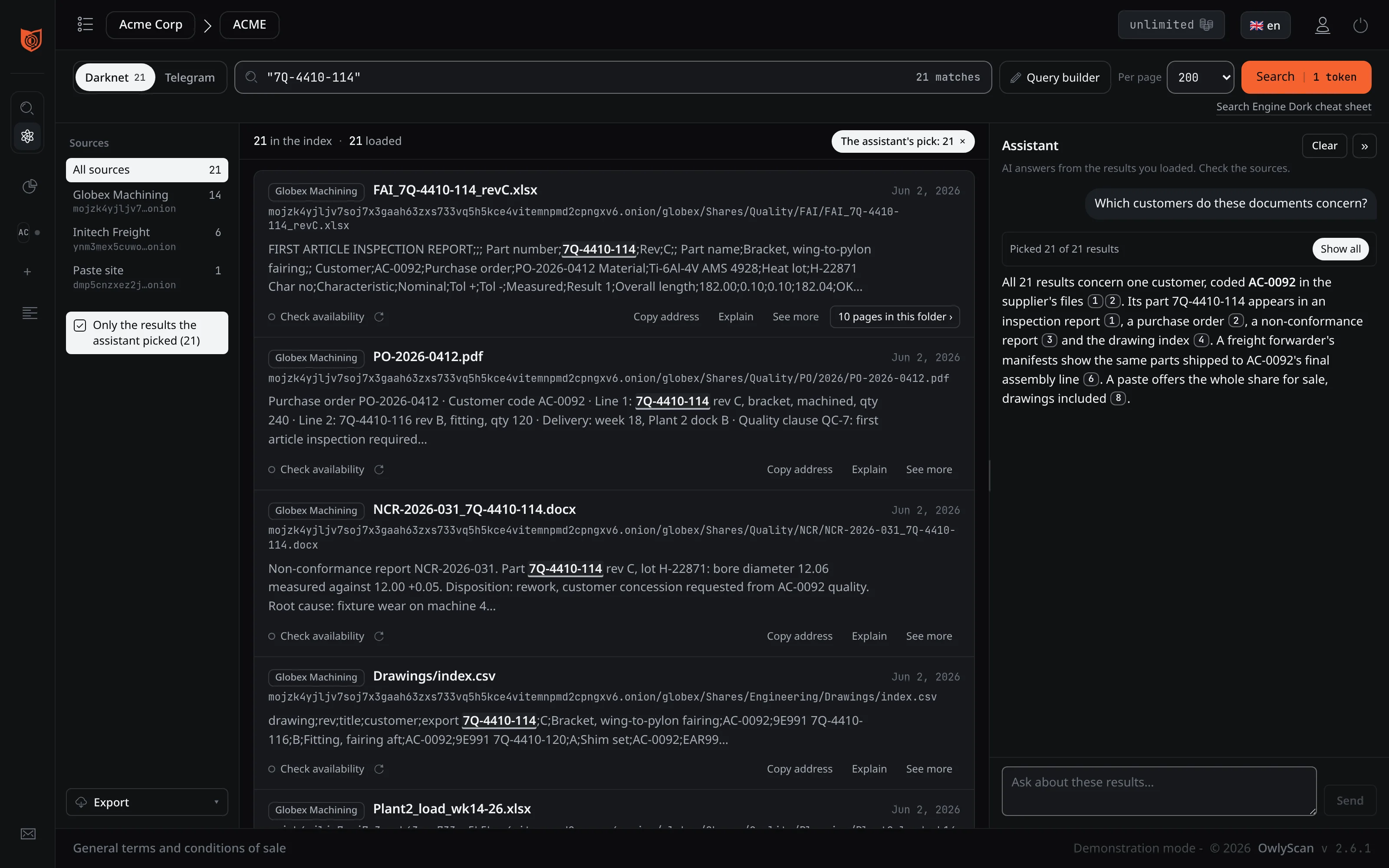Refresh availability for FAI_7Q-4410-114_revC.xlsx

379,317
